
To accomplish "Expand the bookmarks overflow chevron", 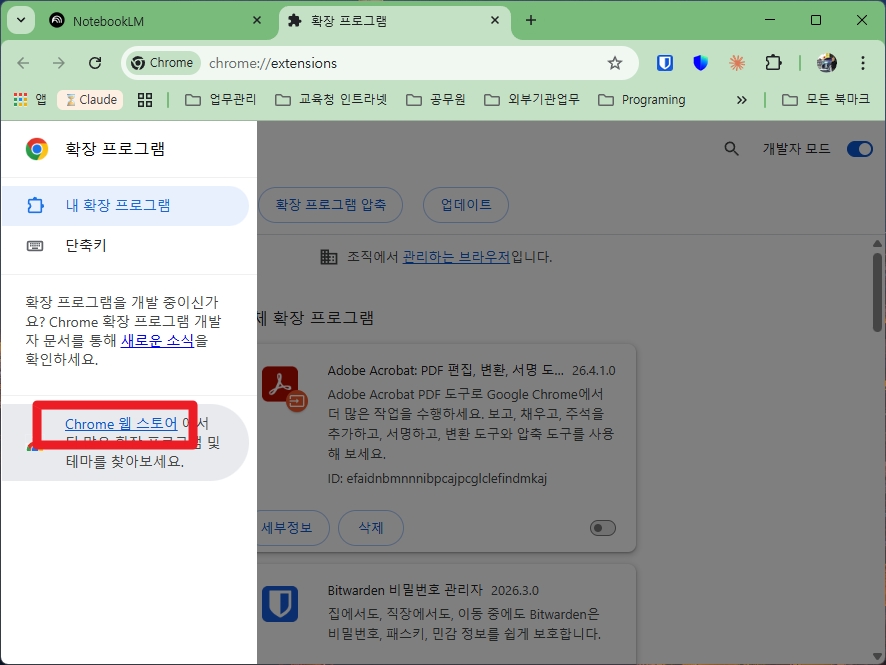I will click(x=741, y=99).
